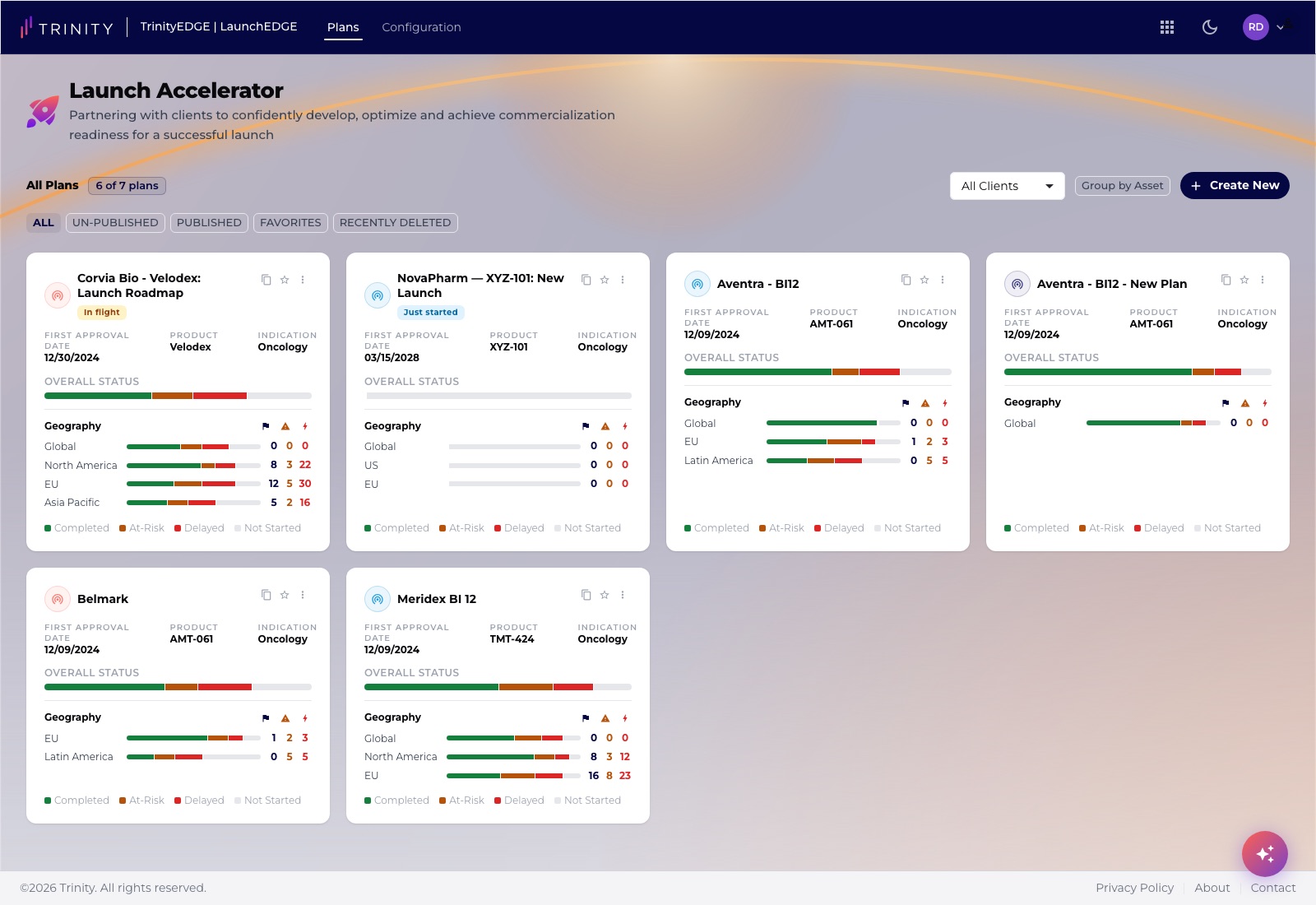The width and height of the screenshot is (1316, 905).
Task: Duplicate the Corvia Bio Velodex plan
Action: pos(266,280)
